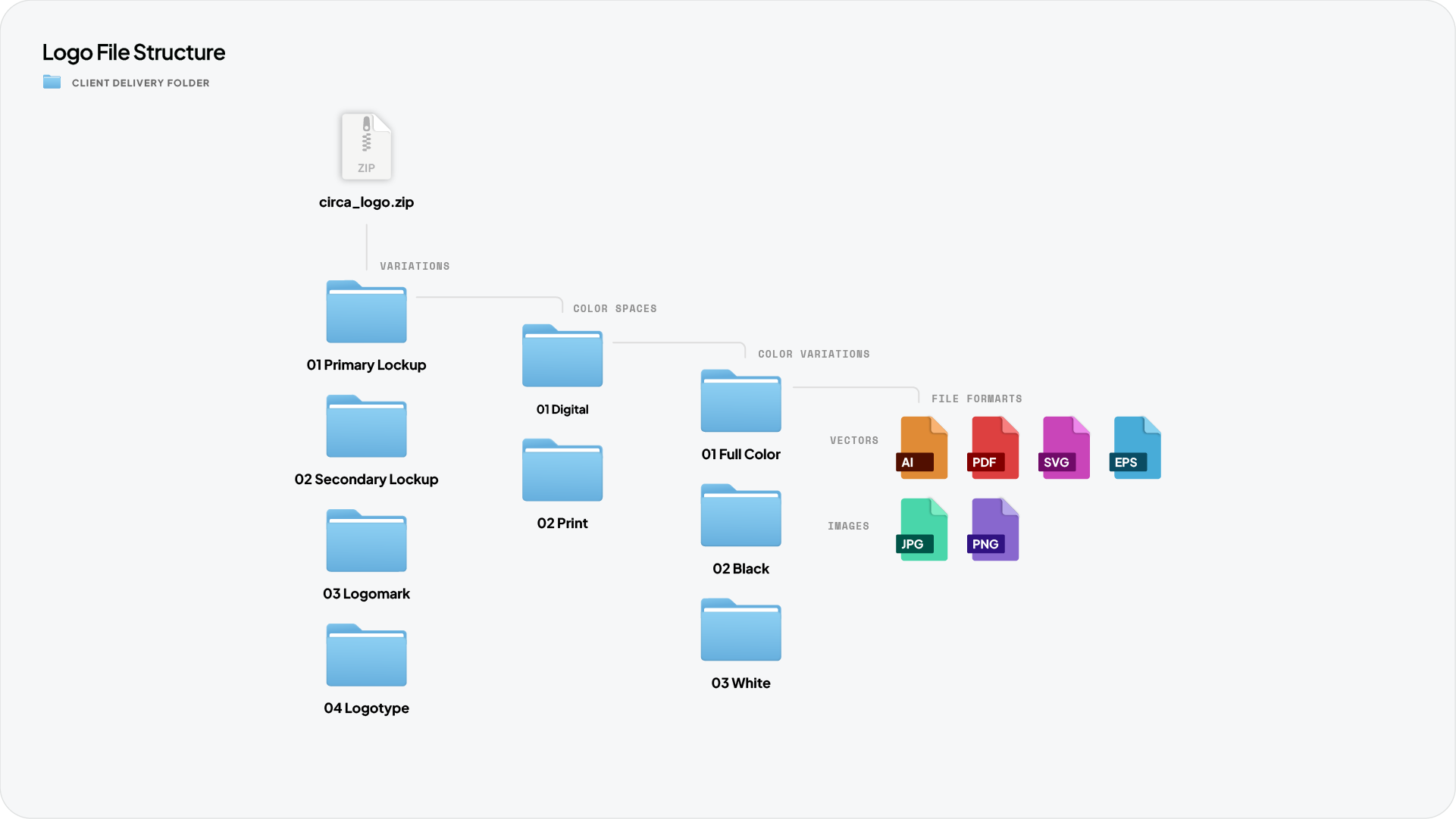Select the PDF file format icon
The width and height of the screenshot is (1456, 819).
(x=994, y=447)
